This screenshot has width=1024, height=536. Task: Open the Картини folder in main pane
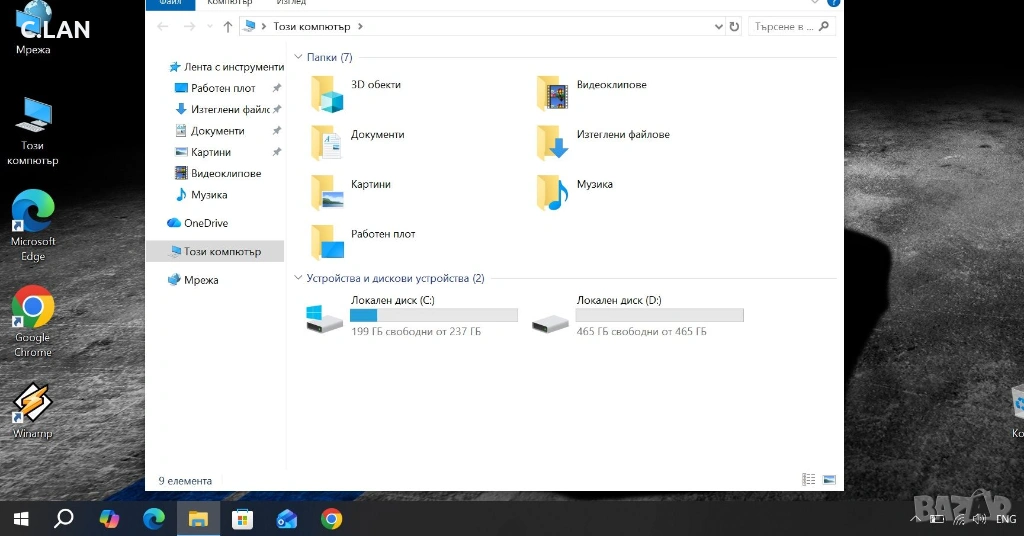(351, 192)
